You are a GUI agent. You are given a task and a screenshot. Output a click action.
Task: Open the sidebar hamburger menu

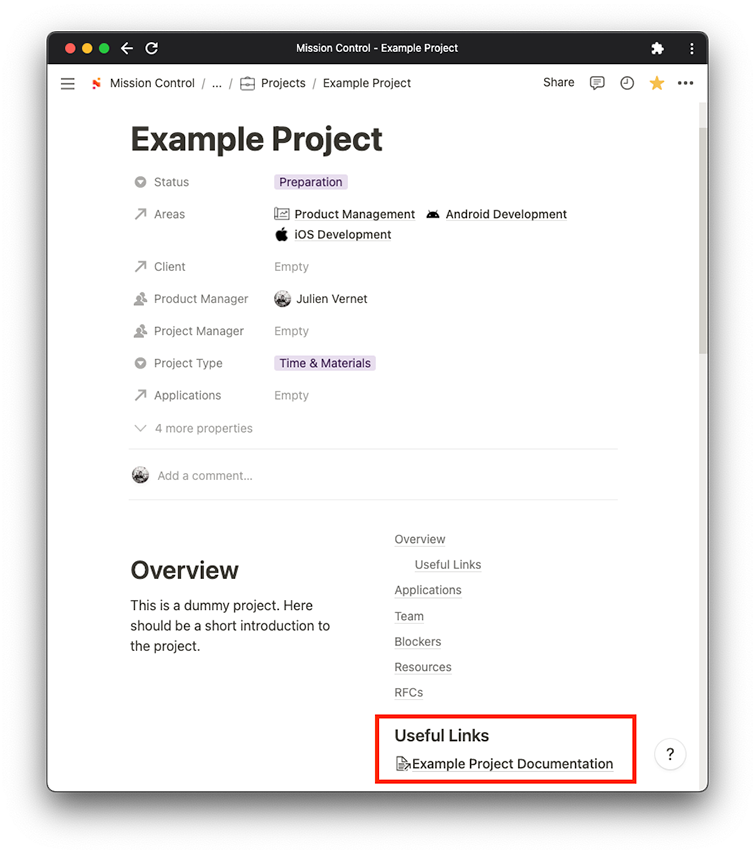pos(68,84)
